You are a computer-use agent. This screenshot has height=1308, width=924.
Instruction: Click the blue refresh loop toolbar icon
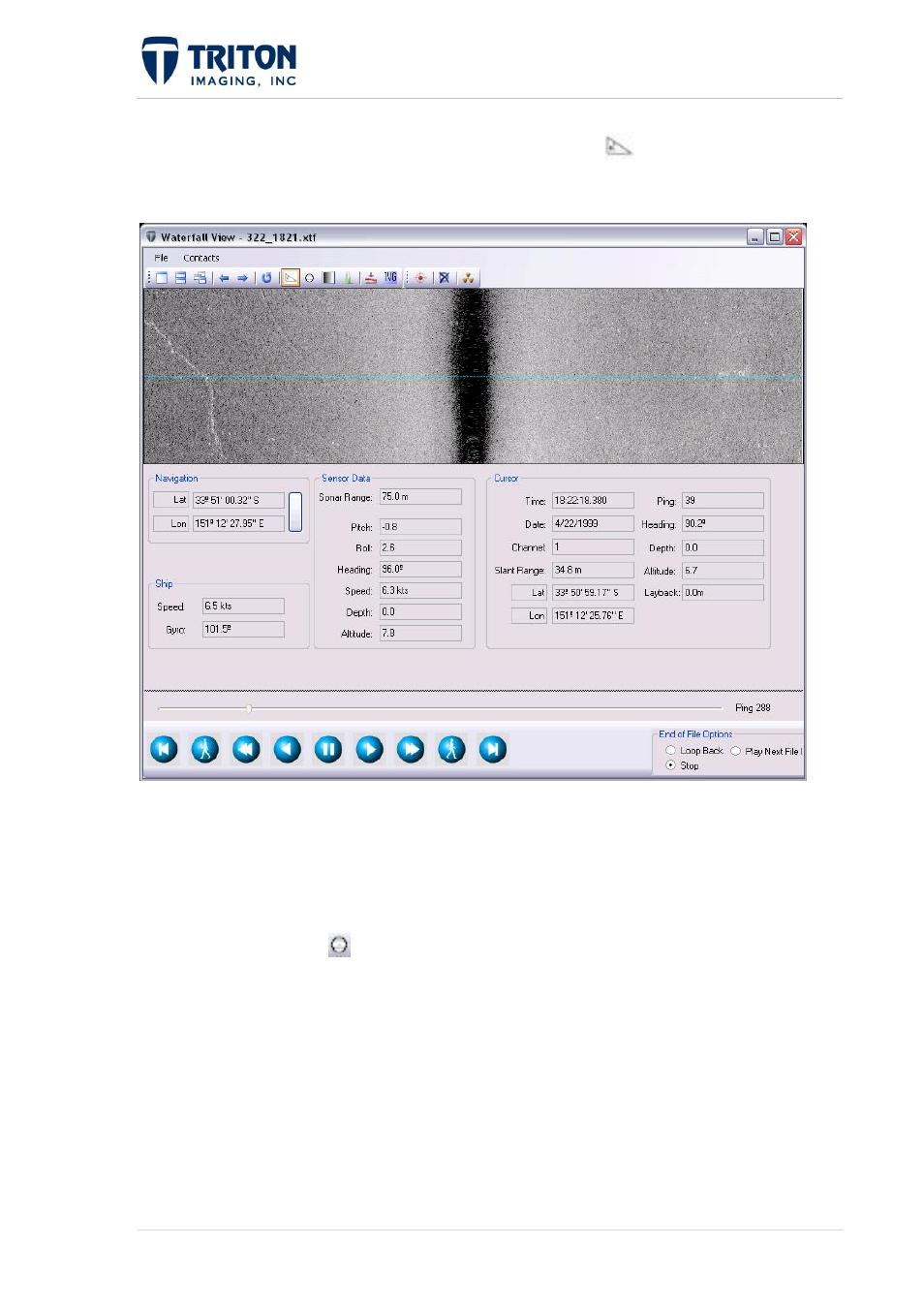[x=266, y=278]
